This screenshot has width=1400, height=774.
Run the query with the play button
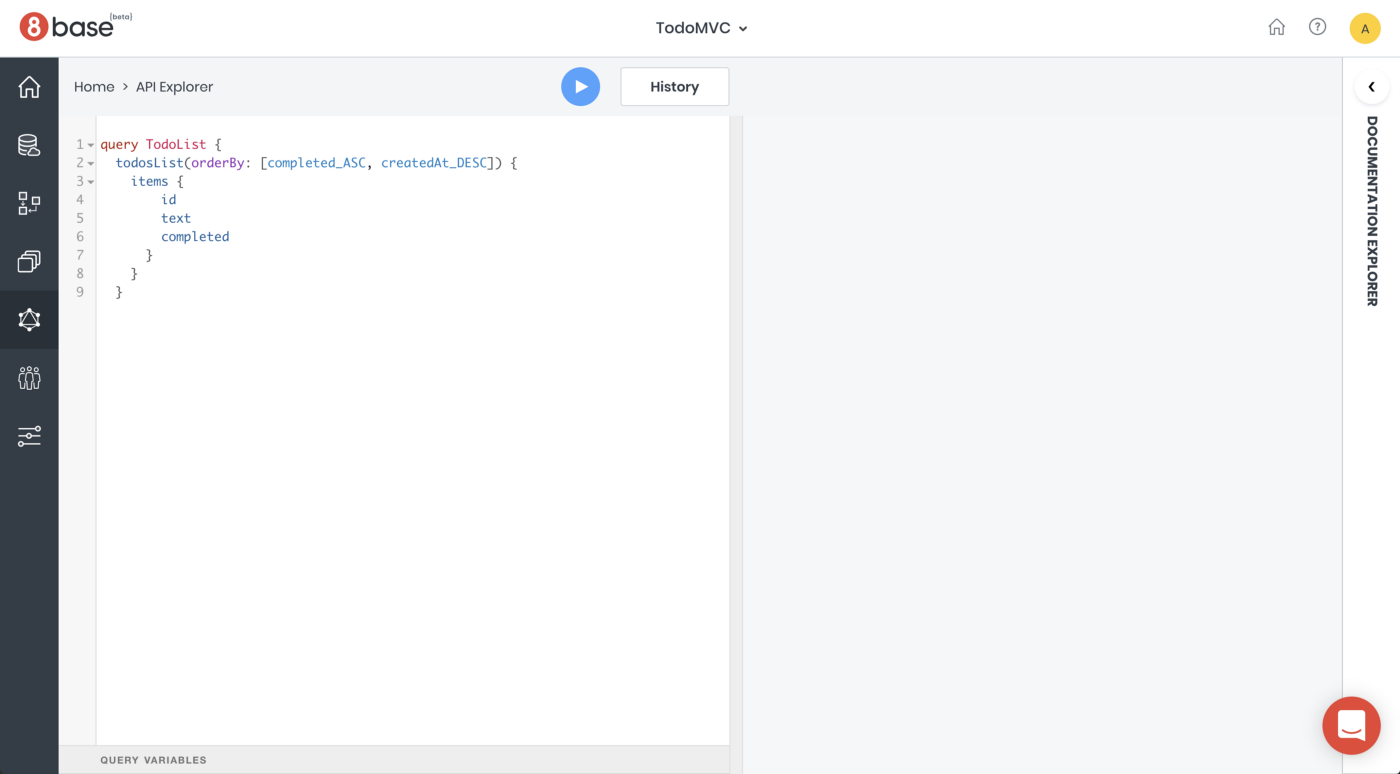click(x=581, y=86)
